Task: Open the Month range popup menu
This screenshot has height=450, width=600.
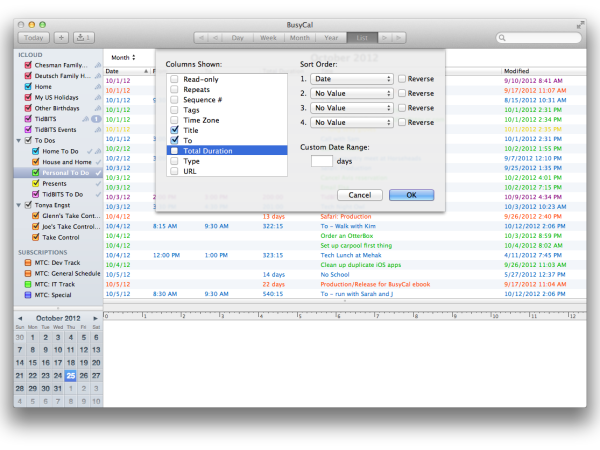Action: [x=123, y=57]
